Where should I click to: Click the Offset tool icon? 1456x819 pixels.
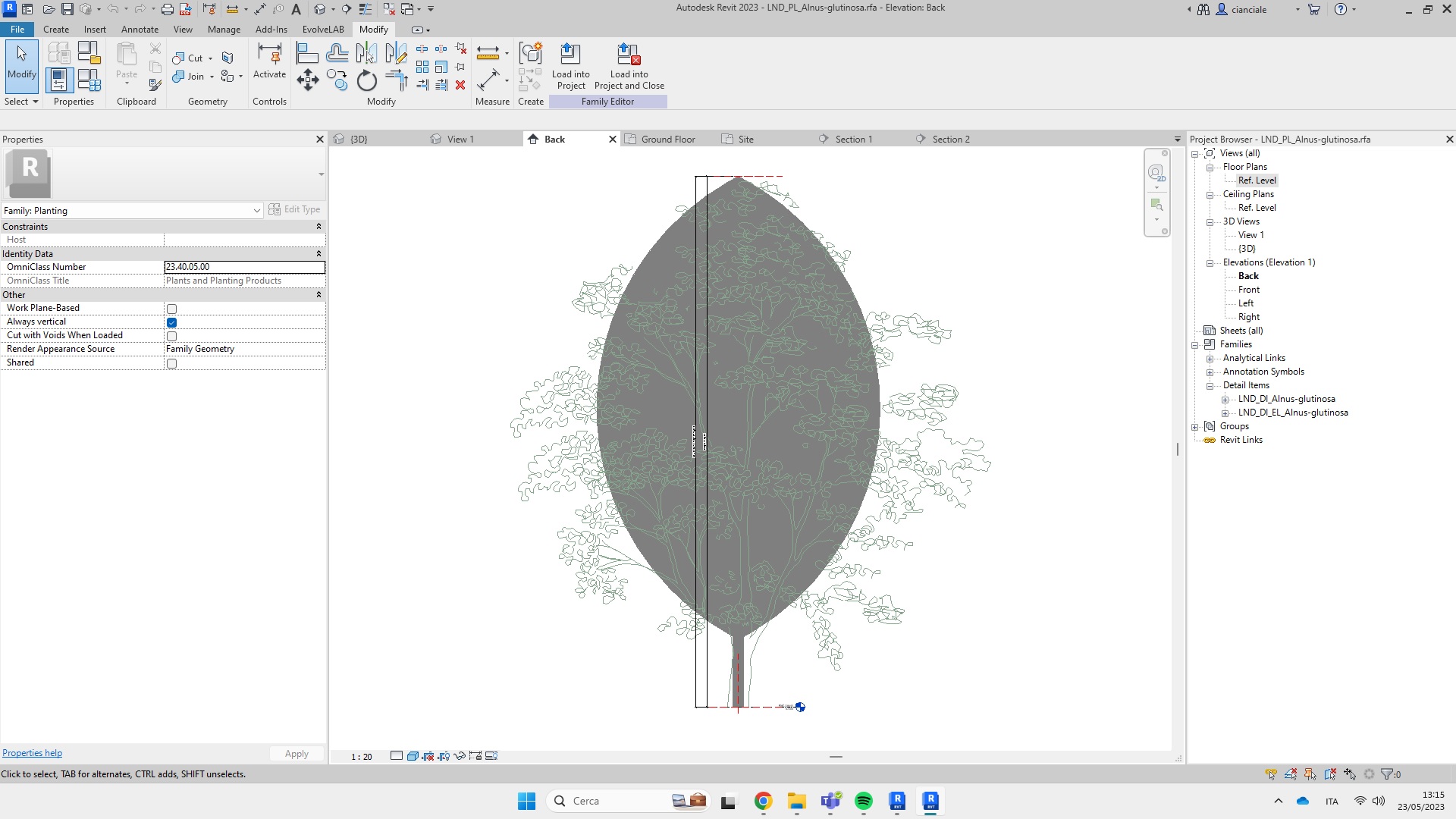point(337,53)
